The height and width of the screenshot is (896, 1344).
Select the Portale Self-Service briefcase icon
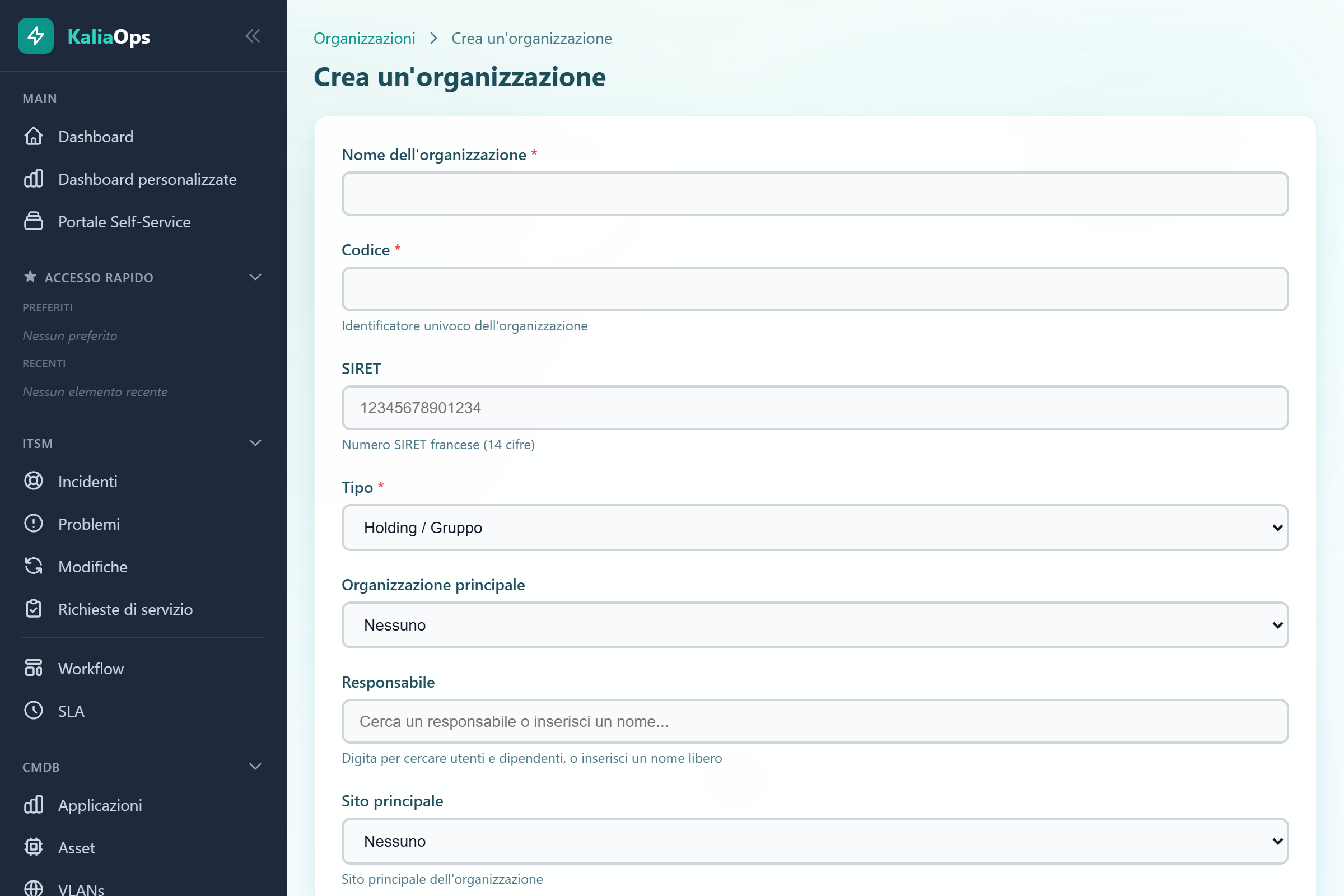(34, 221)
